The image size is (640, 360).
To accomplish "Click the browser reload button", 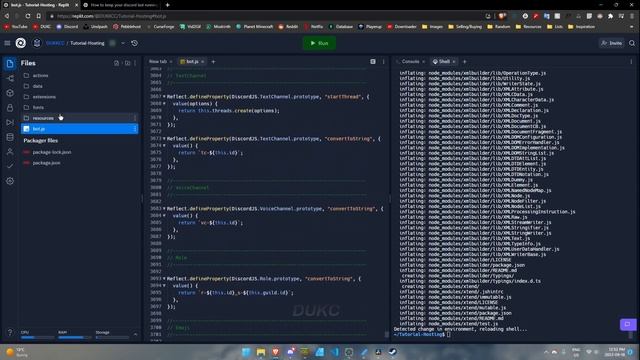I will [x=28, y=16].
